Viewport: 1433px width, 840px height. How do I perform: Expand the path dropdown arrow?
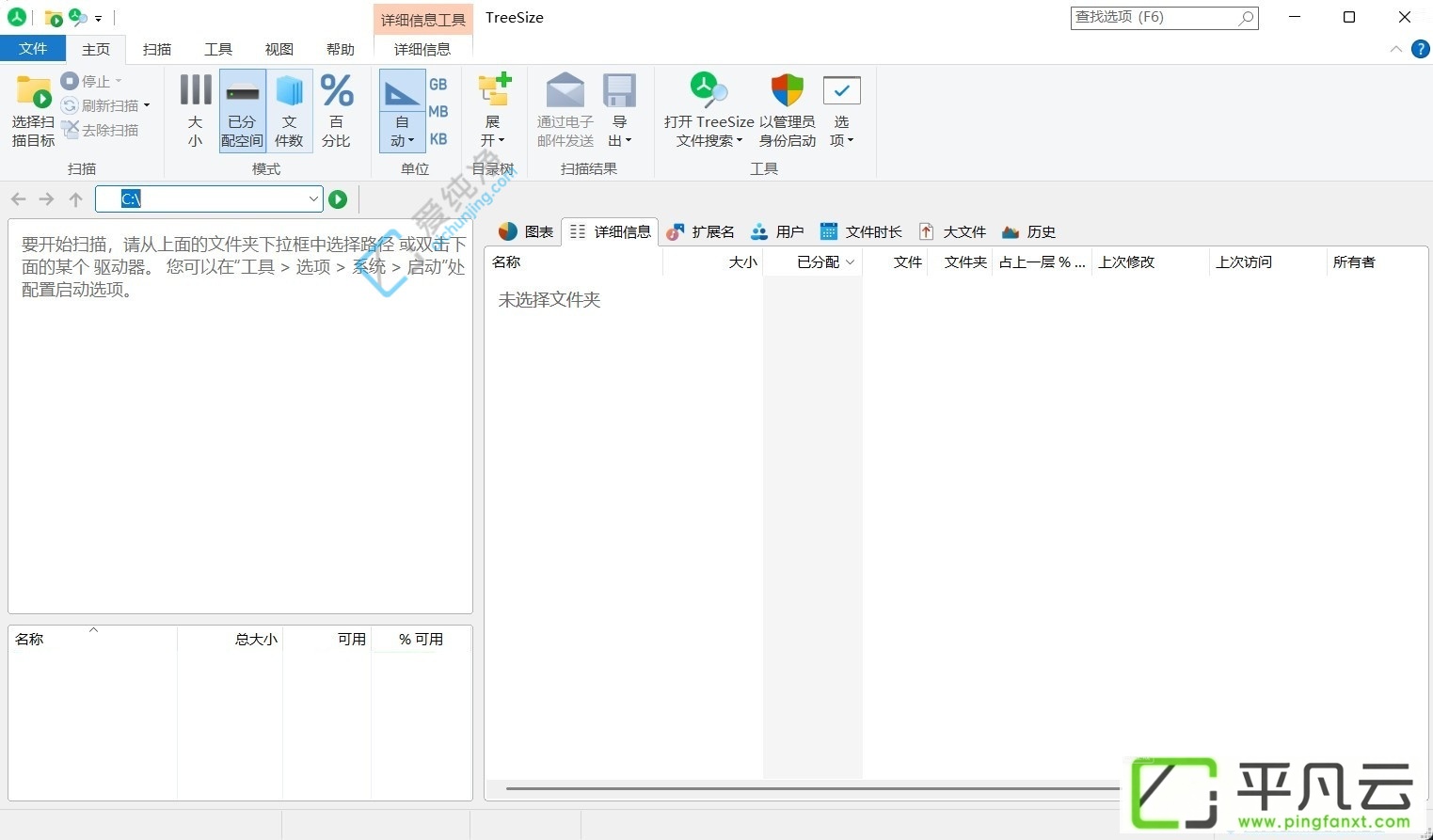pos(313,198)
